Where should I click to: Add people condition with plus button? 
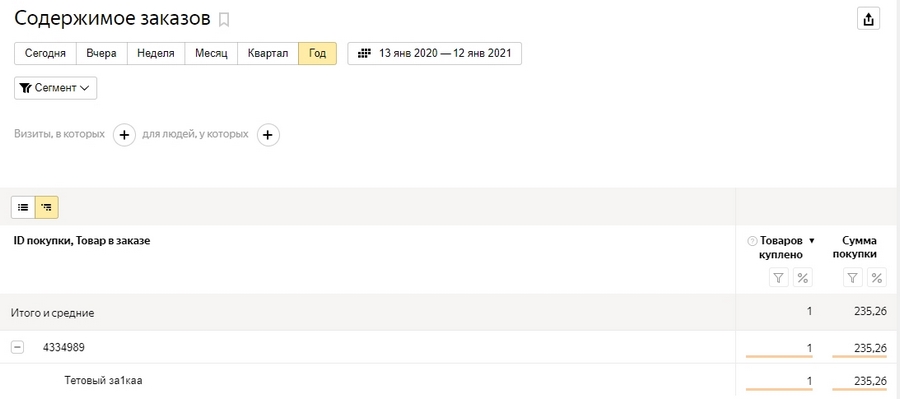[x=268, y=135]
